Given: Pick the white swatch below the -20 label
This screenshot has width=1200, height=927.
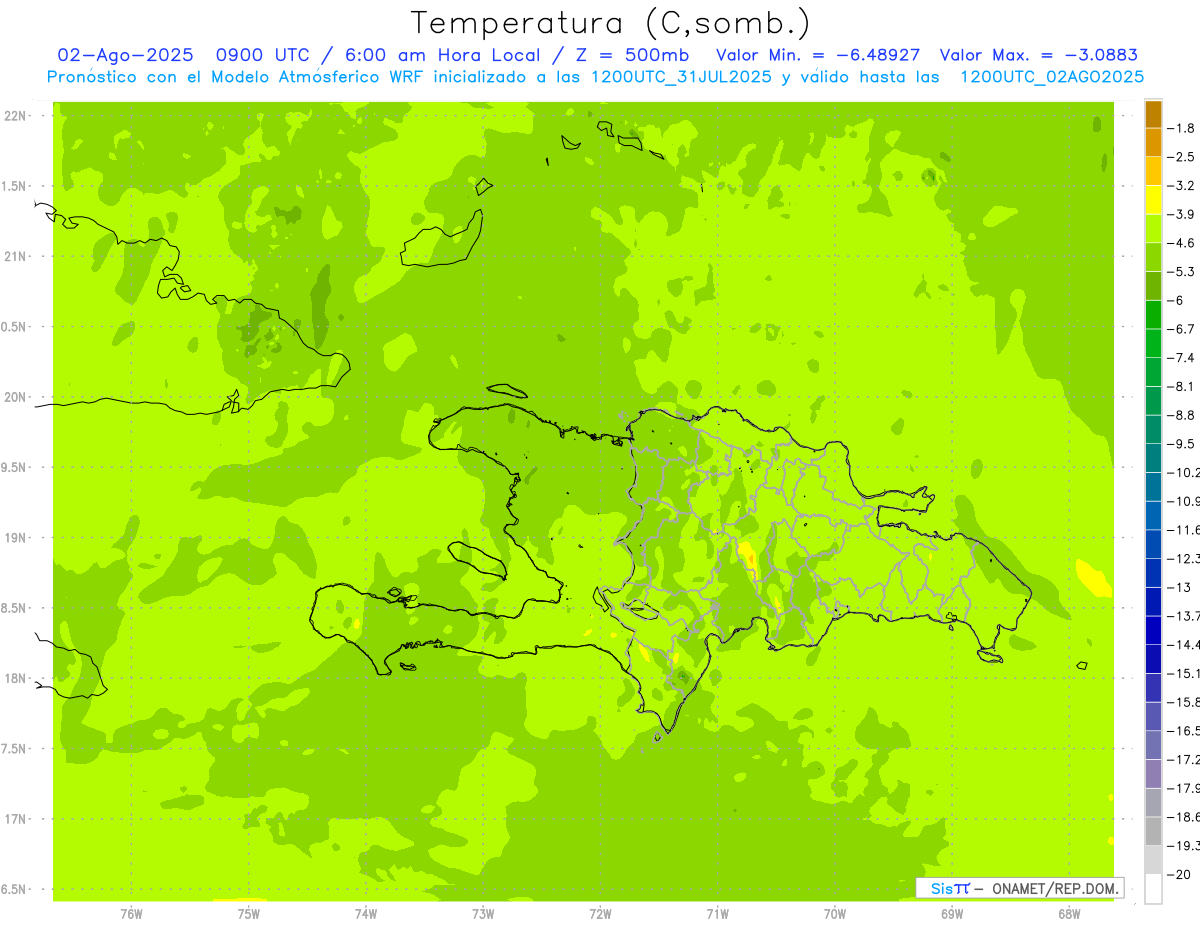Looking at the screenshot, I should tap(1153, 888).
